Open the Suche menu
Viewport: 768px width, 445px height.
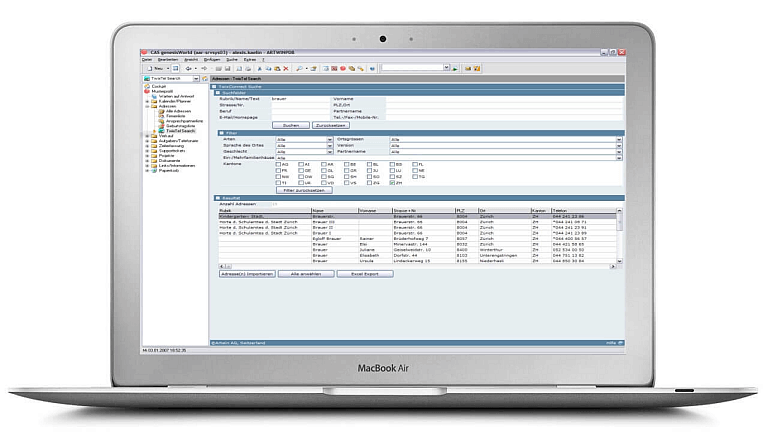click(x=232, y=60)
